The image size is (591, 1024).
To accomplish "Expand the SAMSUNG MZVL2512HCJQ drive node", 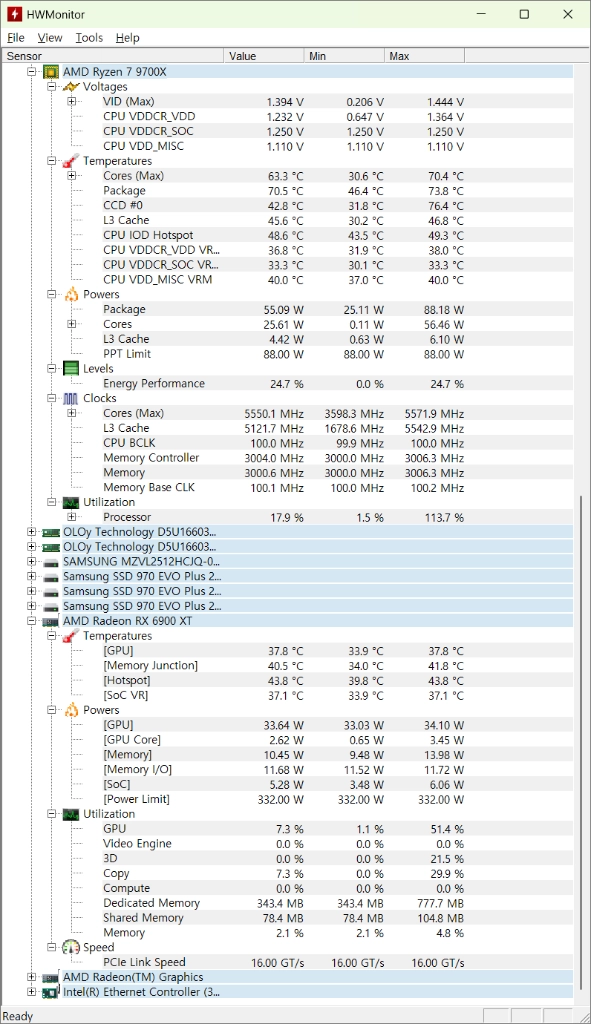I will click(31, 562).
